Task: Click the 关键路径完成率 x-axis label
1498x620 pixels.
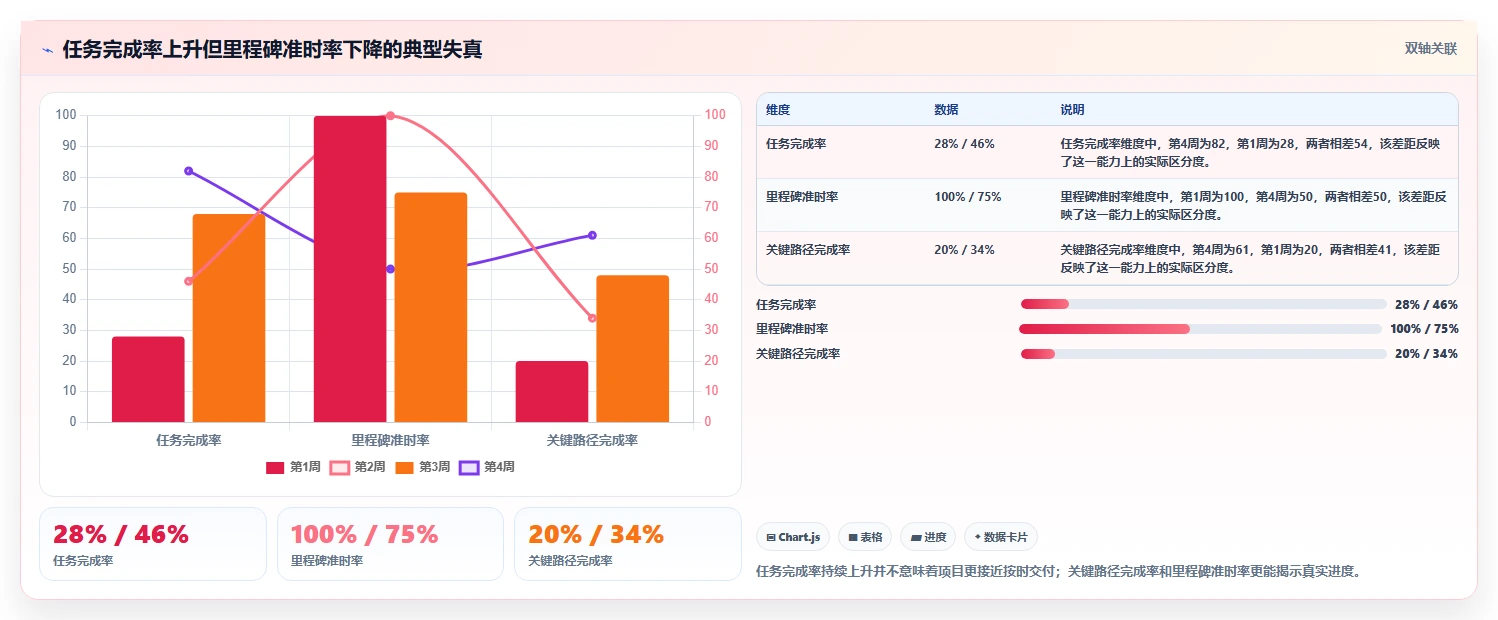Action: tap(592, 440)
